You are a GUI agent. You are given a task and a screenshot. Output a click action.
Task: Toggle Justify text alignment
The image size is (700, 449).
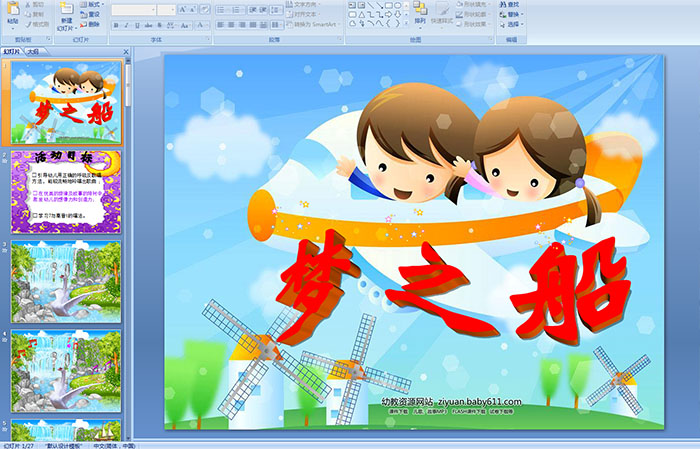(x=253, y=25)
